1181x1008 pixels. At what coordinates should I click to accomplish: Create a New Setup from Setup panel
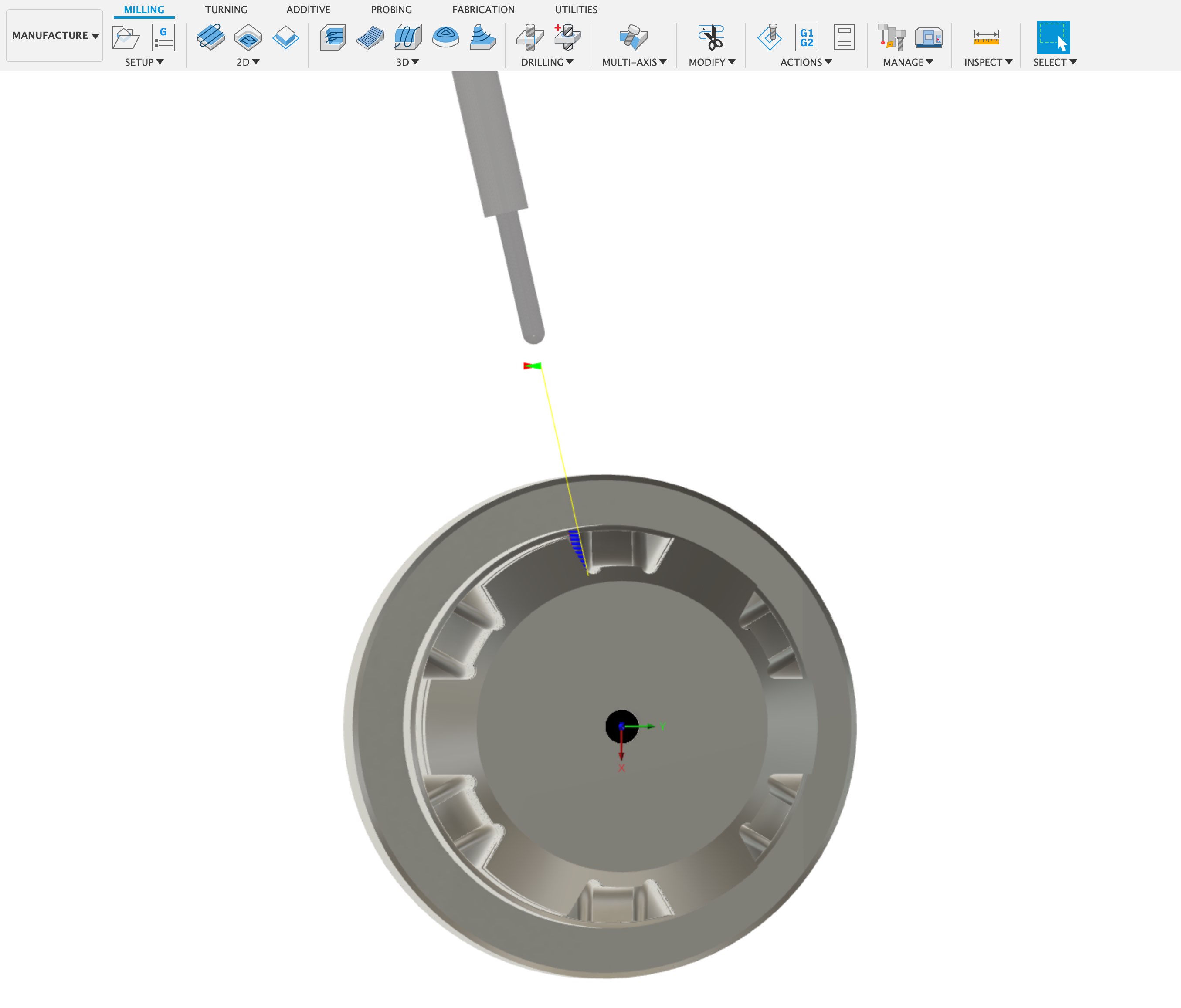pyautogui.click(x=126, y=37)
